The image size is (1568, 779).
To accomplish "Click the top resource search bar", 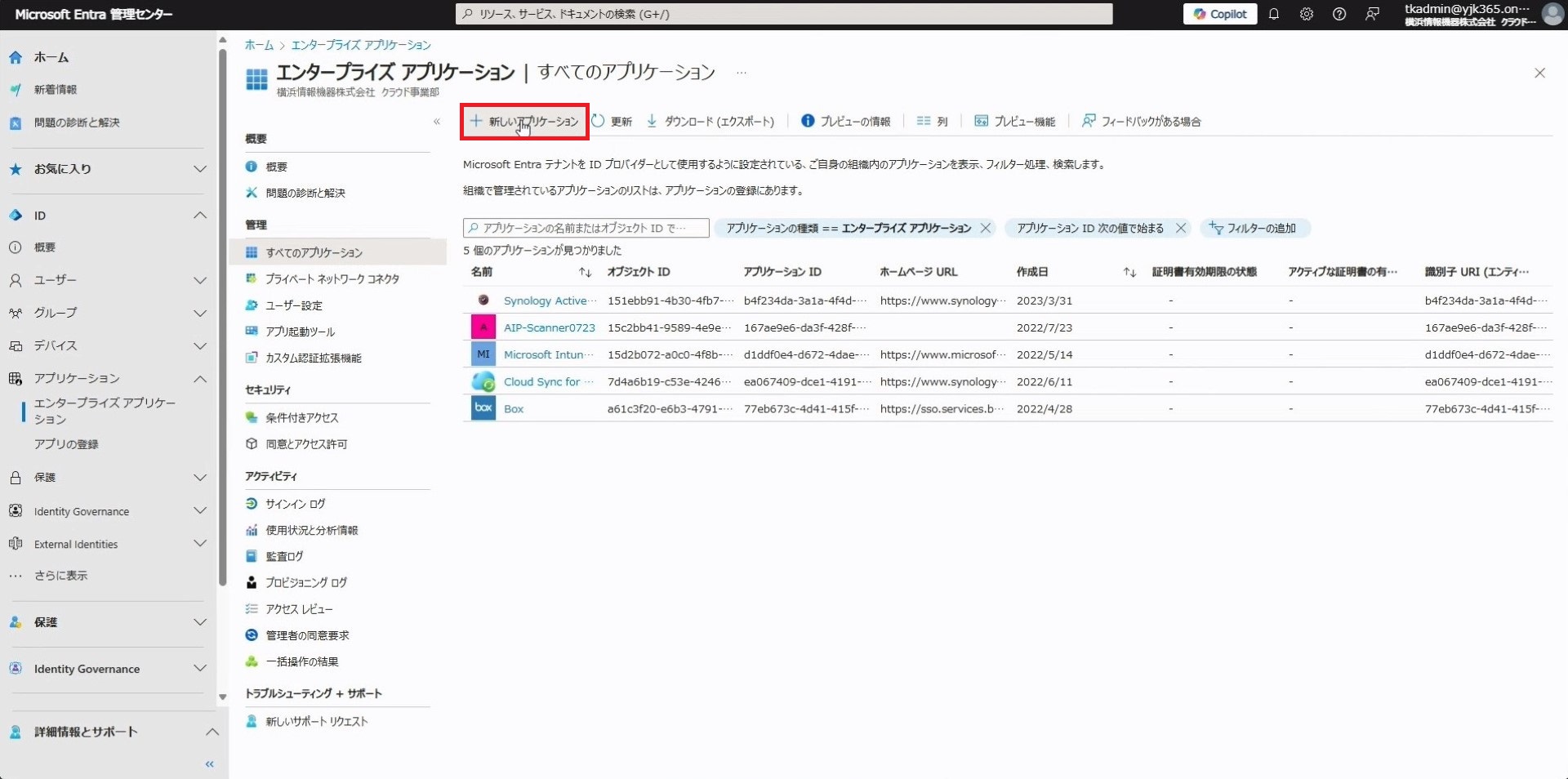I will pos(783,14).
